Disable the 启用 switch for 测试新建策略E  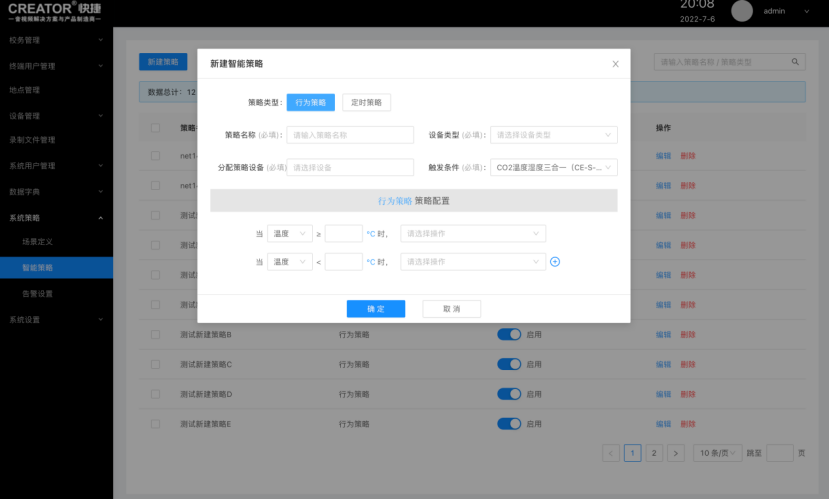click(509, 424)
